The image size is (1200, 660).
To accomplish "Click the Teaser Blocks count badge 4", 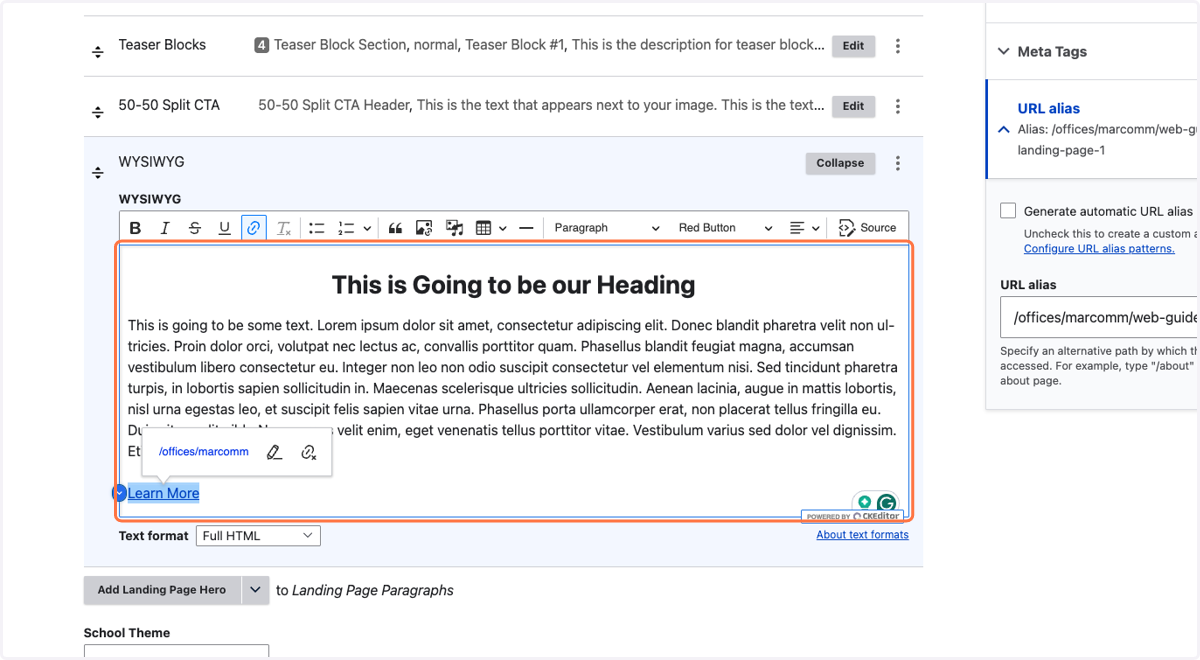I will [261, 45].
